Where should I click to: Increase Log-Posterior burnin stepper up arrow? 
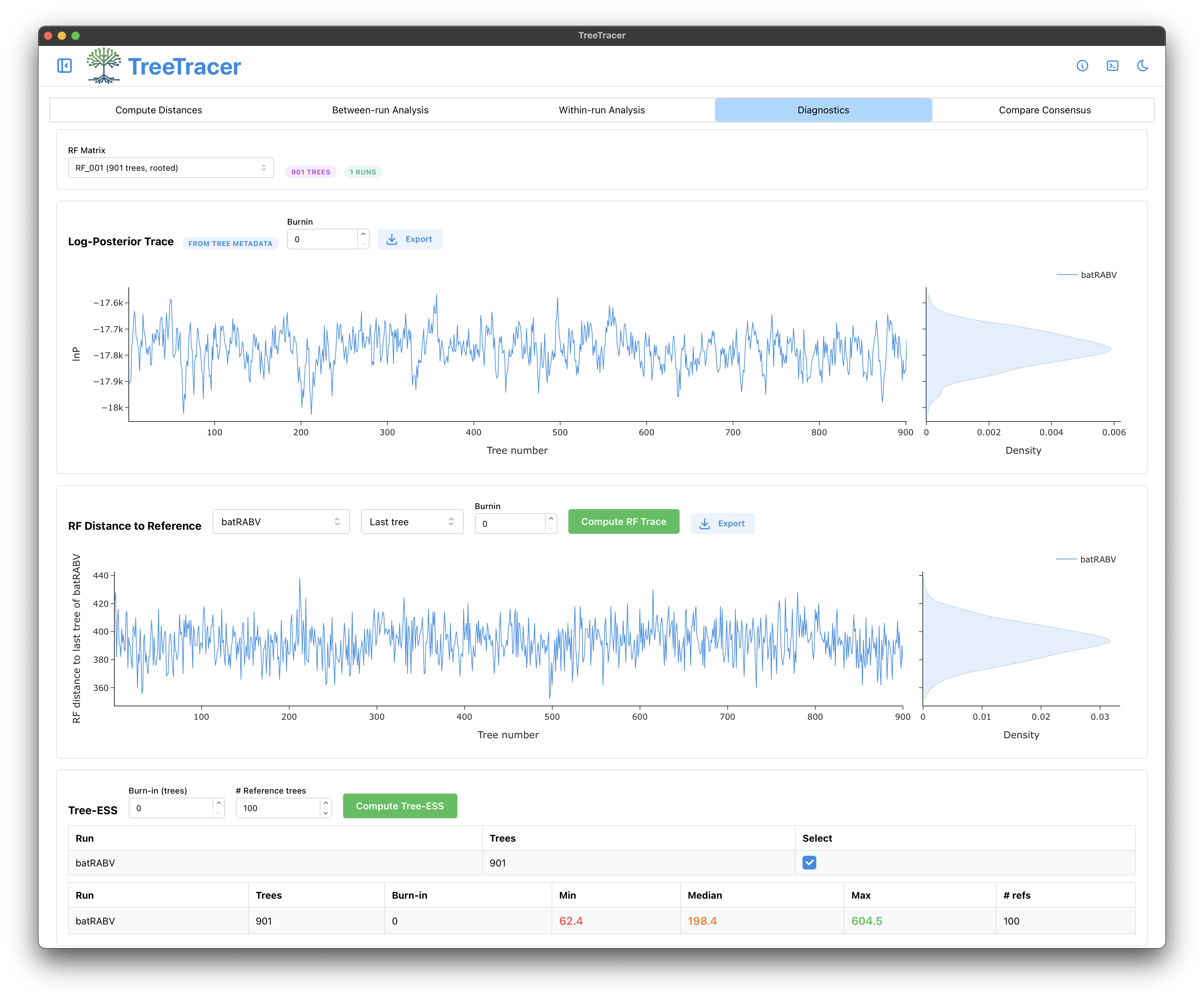[363, 234]
